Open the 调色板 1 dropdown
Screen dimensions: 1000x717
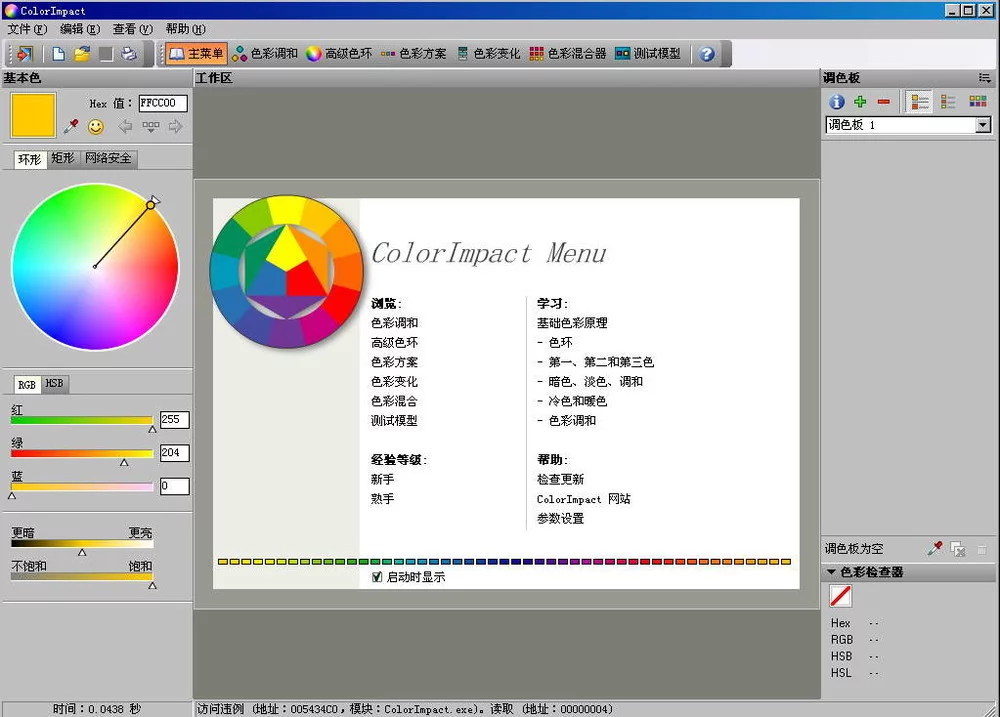pyautogui.click(x=983, y=125)
